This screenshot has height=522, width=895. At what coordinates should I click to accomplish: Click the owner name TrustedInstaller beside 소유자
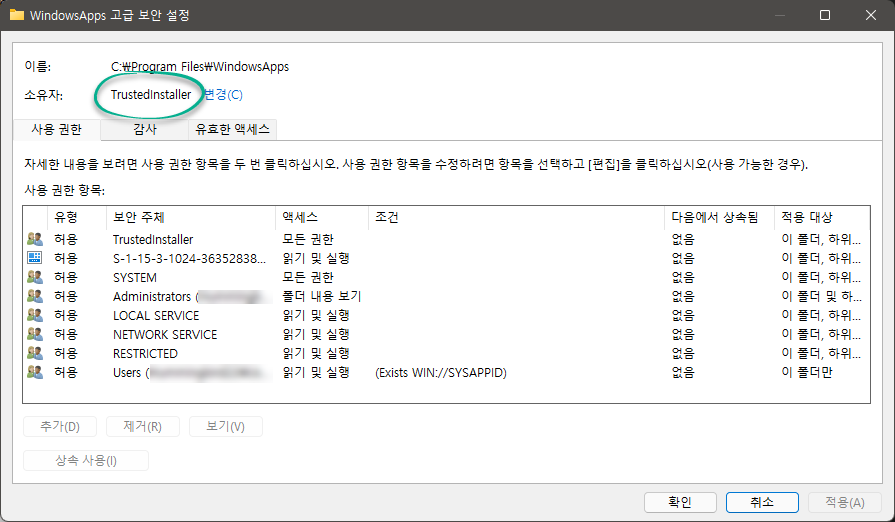pyautogui.click(x=151, y=95)
